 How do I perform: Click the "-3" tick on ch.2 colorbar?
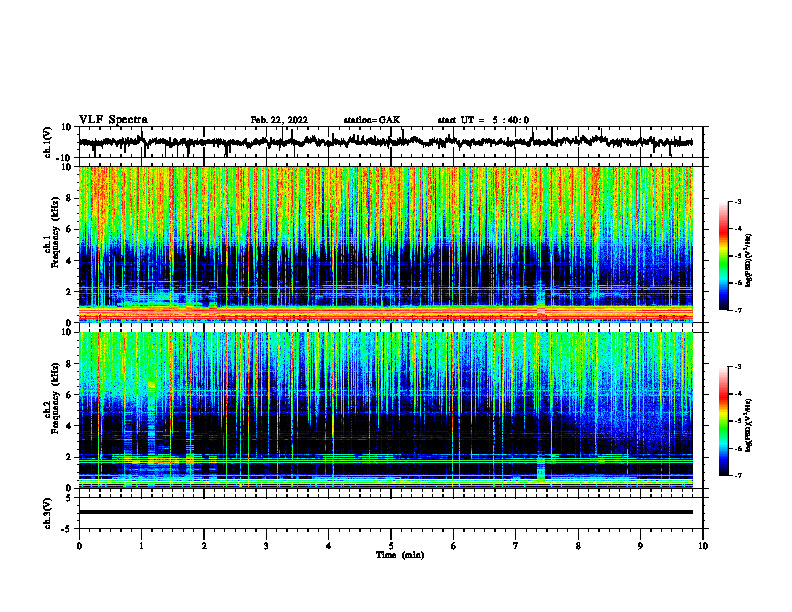[x=738, y=367]
